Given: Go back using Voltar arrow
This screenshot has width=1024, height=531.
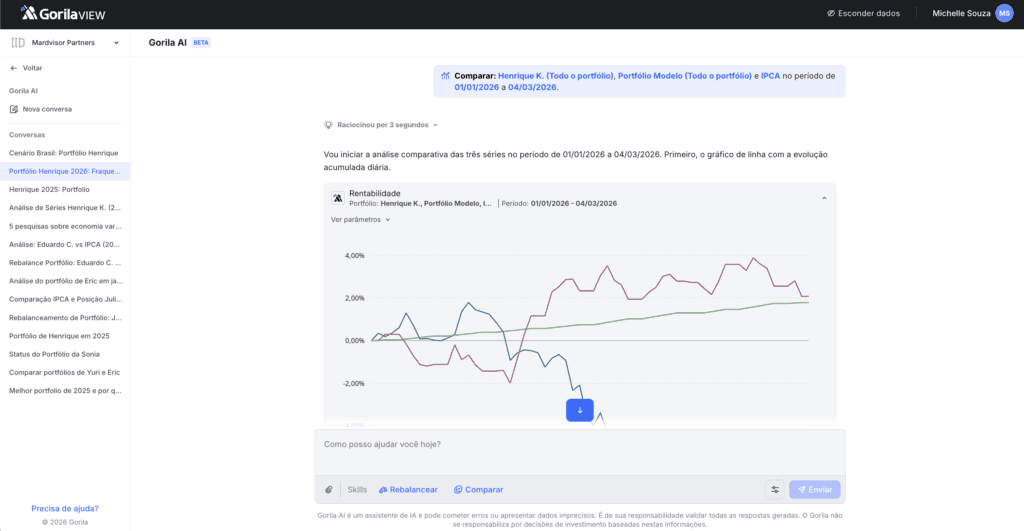Looking at the screenshot, I should click(14, 68).
